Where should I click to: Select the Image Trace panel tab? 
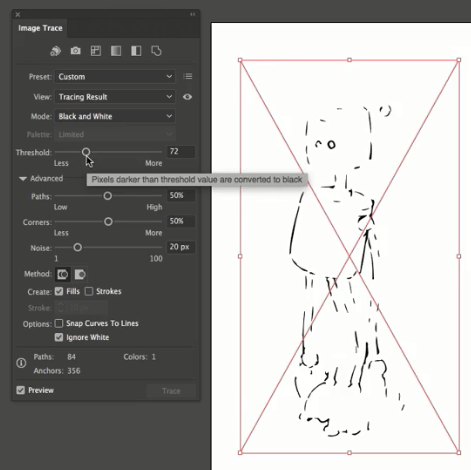point(40,28)
